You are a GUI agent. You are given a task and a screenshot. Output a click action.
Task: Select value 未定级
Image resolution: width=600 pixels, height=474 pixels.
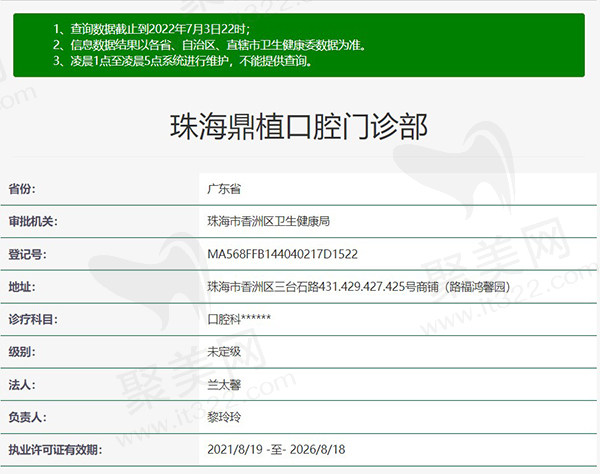tap(224, 352)
